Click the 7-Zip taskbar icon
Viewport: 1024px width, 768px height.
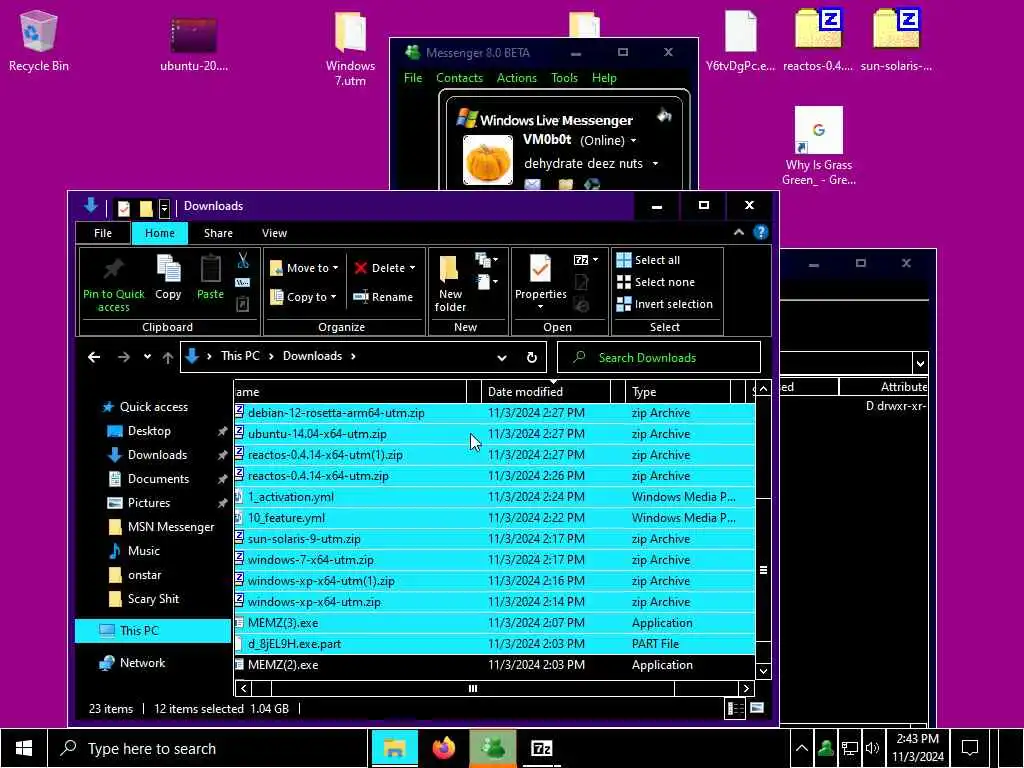[541, 748]
